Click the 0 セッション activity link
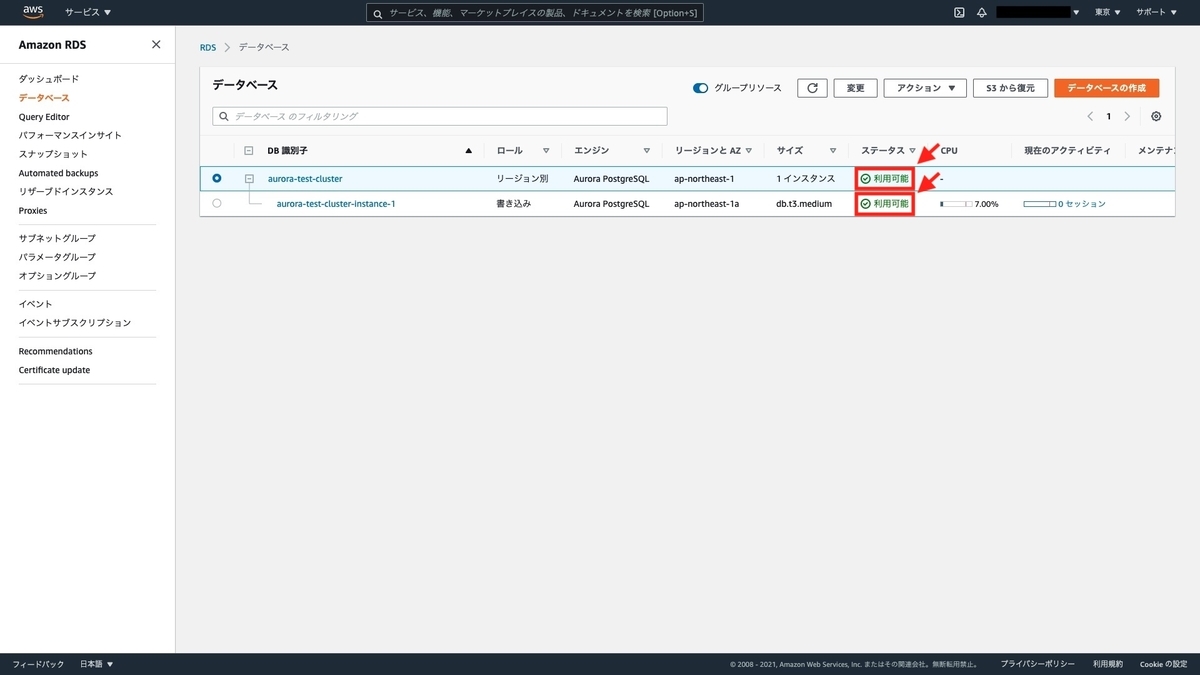The image size is (1200, 675). point(1082,204)
